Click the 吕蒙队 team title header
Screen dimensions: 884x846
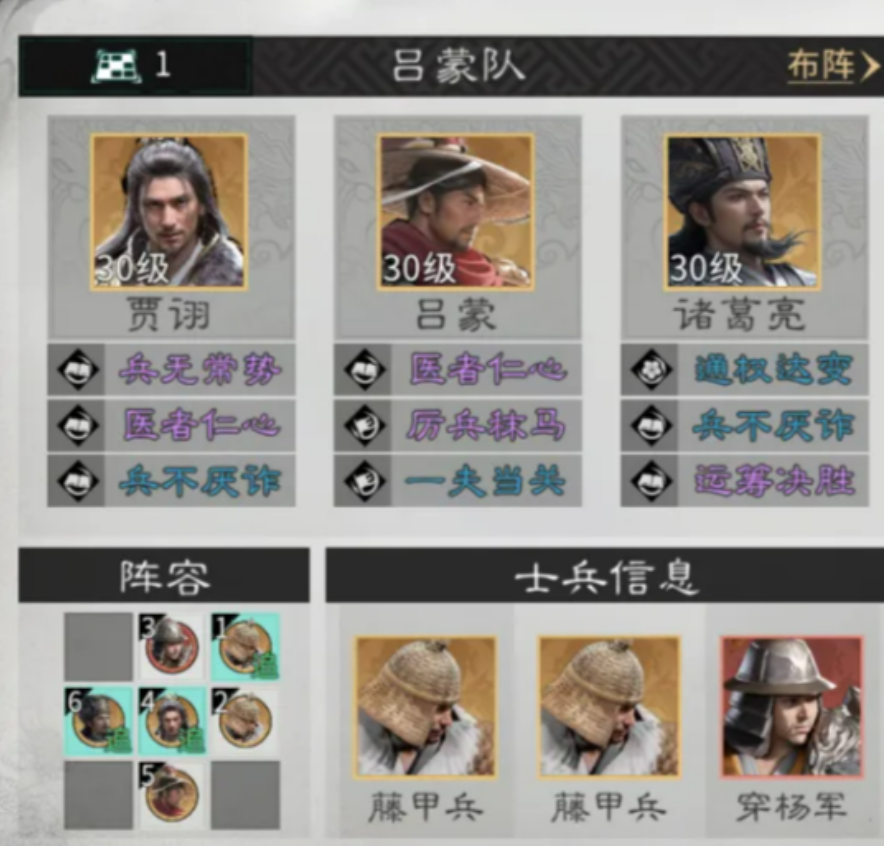458,66
